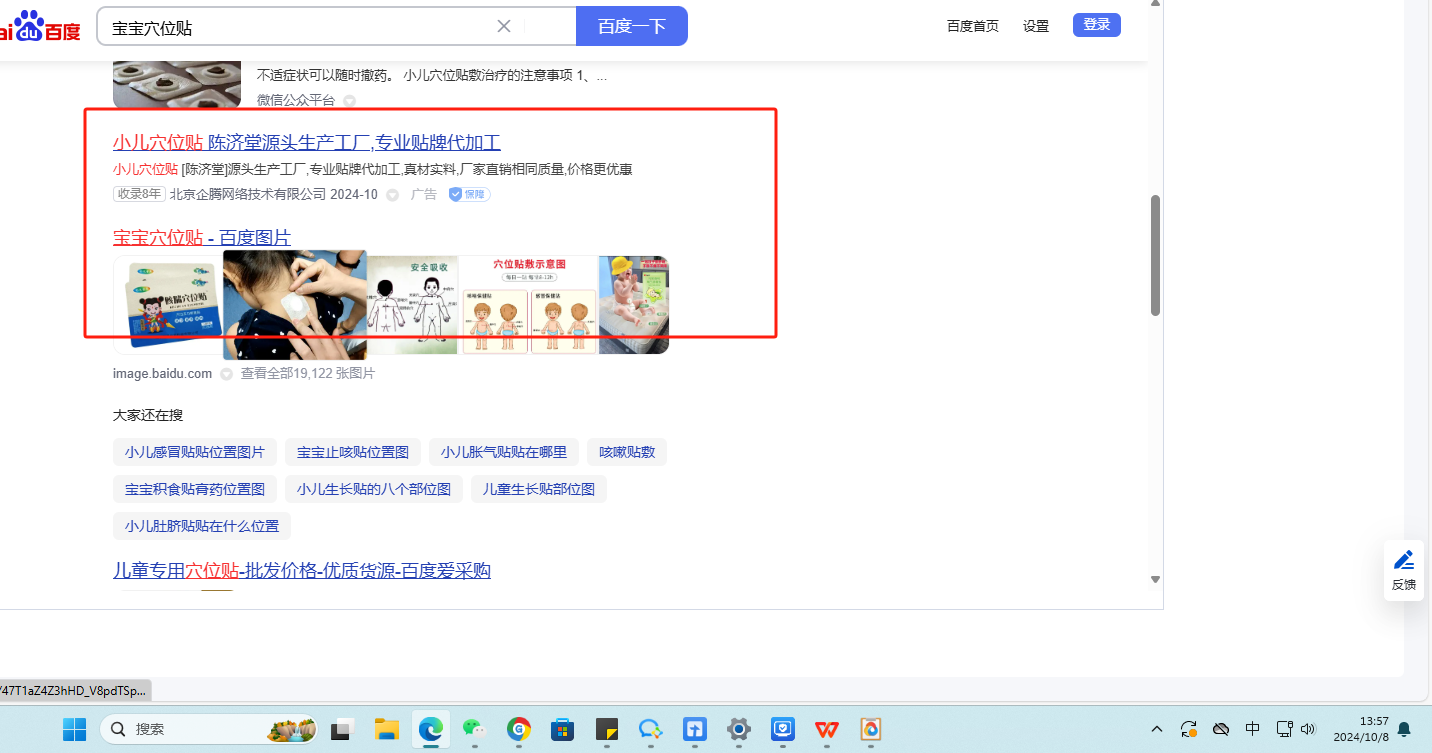Open the 儿童专用穴位贴 批发价格 result link
This screenshot has width=1432, height=753.
click(x=301, y=570)
